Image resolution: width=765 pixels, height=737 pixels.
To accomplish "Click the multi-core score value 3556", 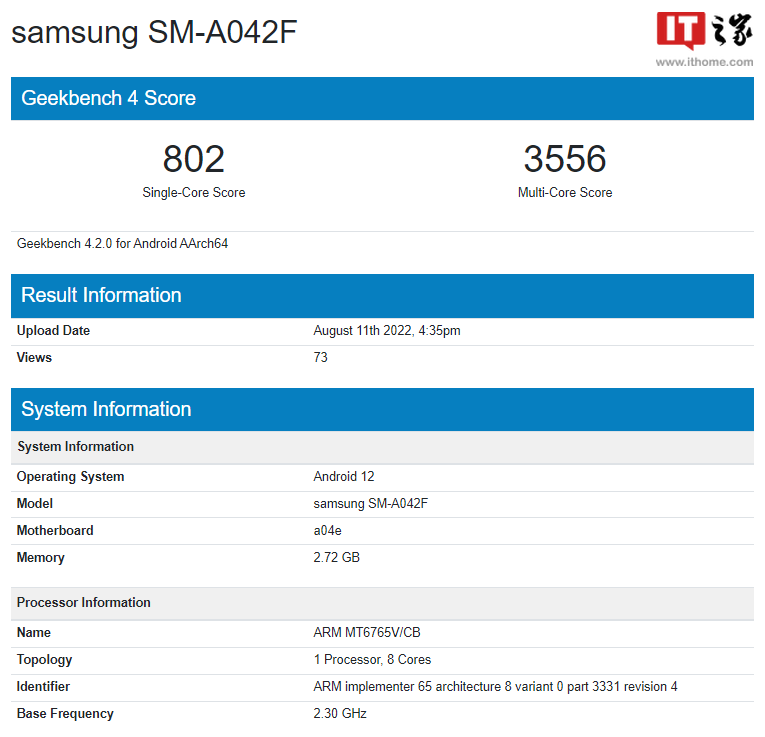I will coord(564,159).
